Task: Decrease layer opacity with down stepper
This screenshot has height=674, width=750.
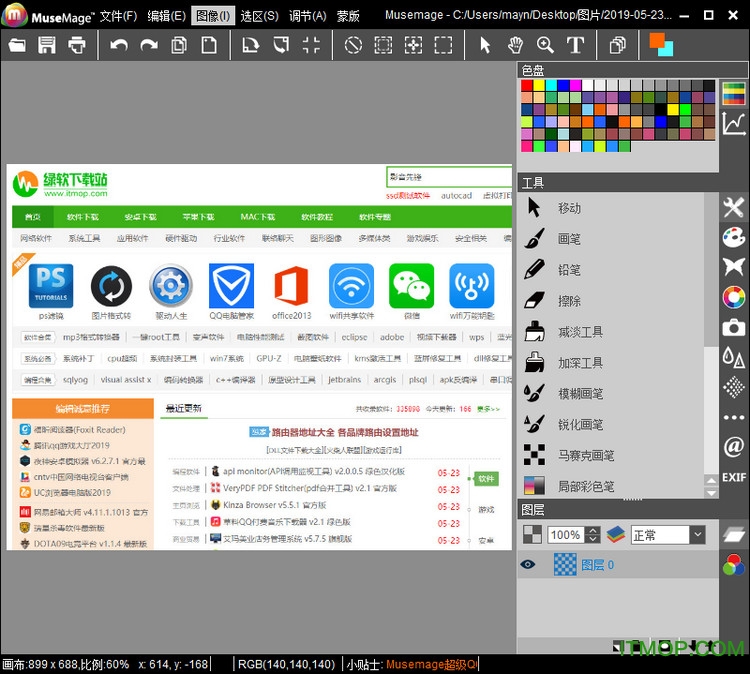Action: tap(593, 540)
